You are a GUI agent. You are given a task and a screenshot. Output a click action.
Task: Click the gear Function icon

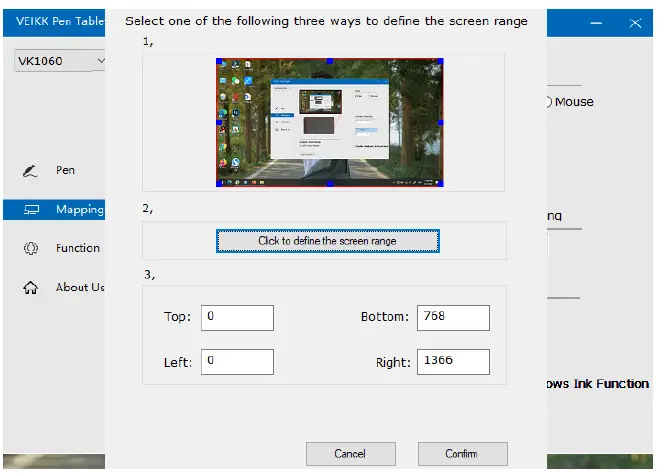point(31,248)
